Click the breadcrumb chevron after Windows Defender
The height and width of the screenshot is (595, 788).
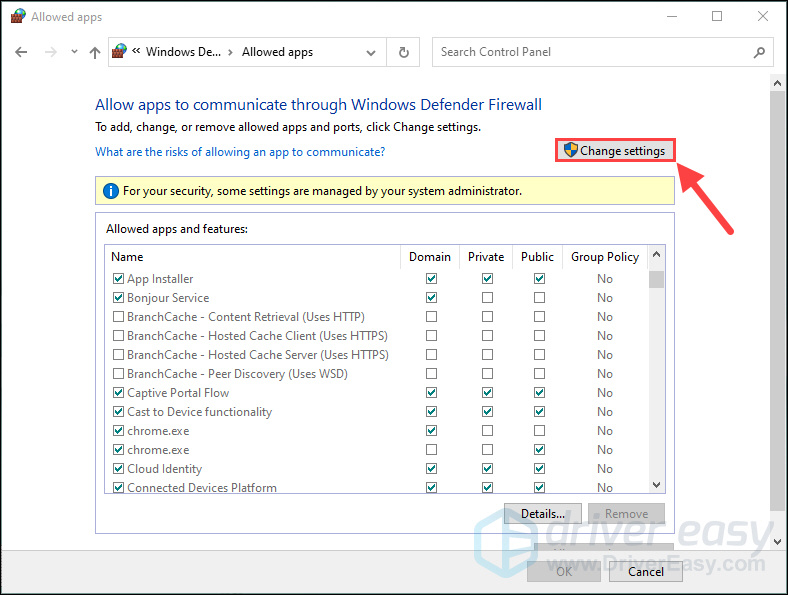[x=230, y=53]
